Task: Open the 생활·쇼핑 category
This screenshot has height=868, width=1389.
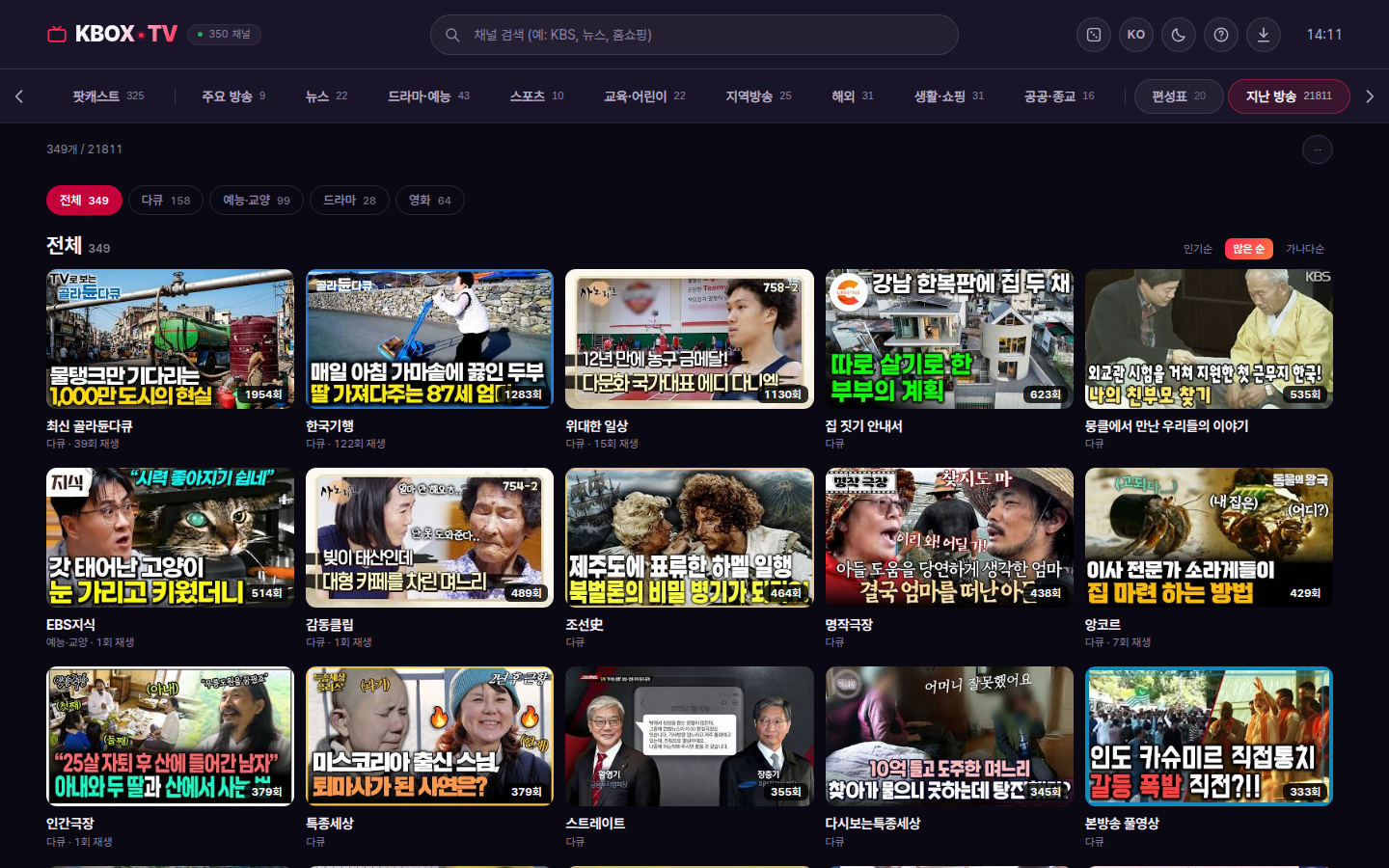Action: pyautogui.click(x=949, y=96)
